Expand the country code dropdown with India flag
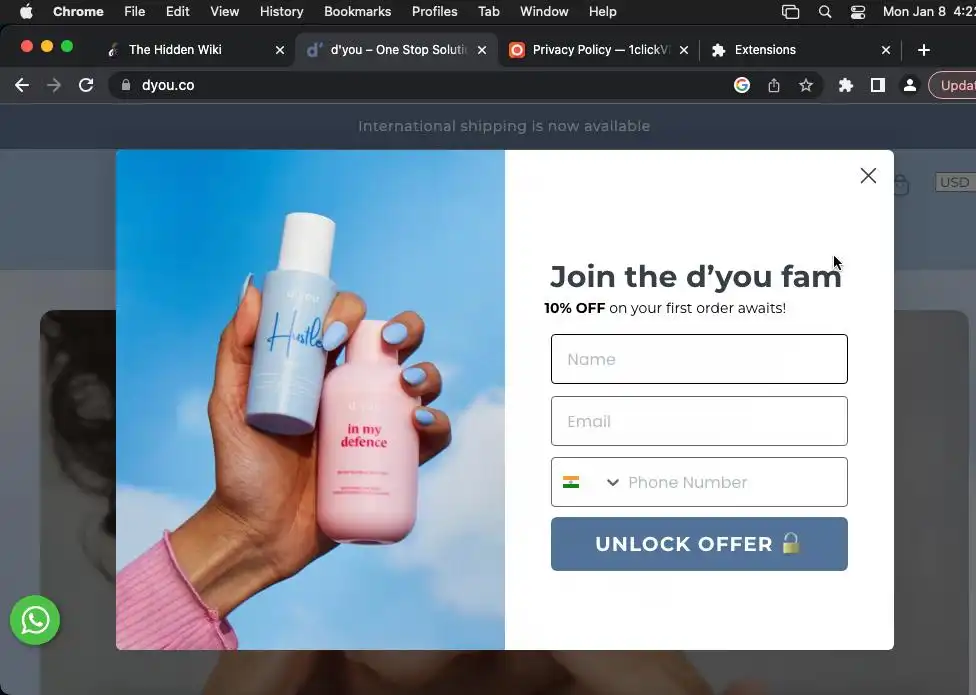This screenshot has height=695, width=976. point(590,482)
